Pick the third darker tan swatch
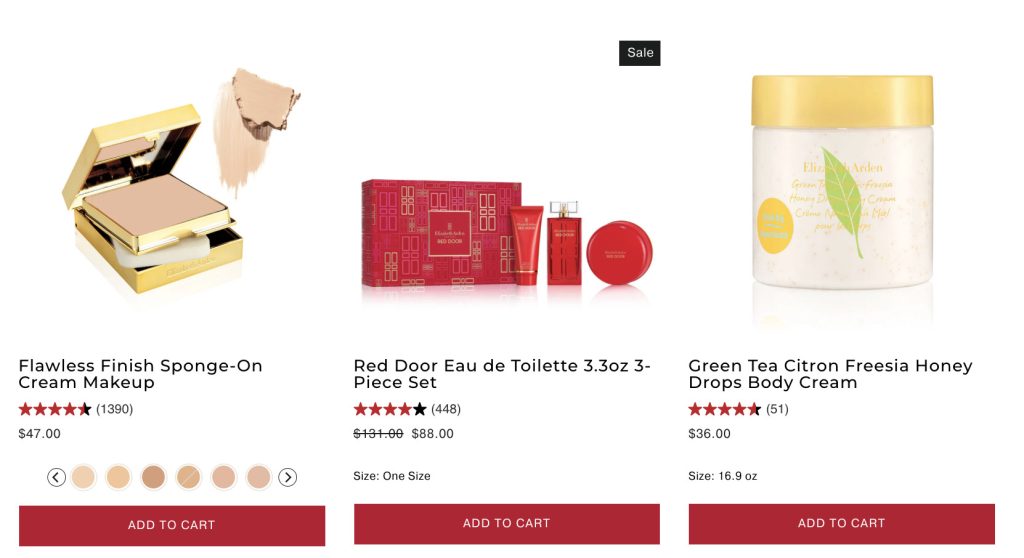1024x558 pixels. pyautogui.click(x=153, y=478)
